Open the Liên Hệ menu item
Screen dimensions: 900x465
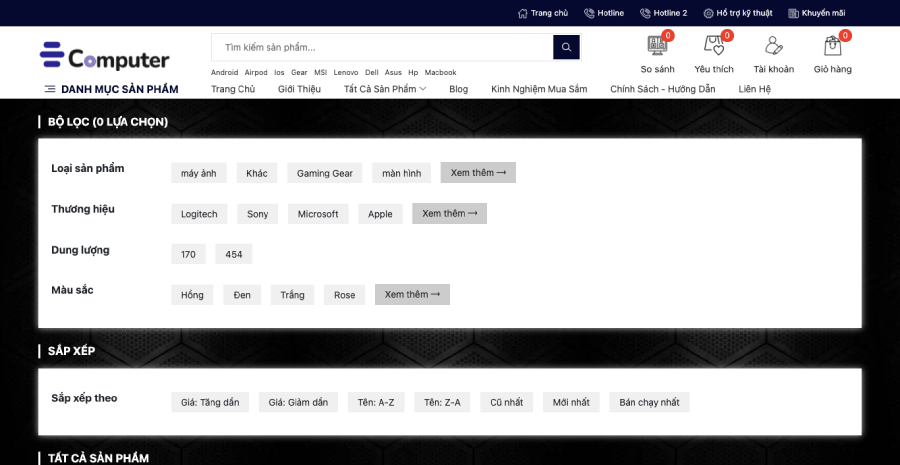point(754,89)
